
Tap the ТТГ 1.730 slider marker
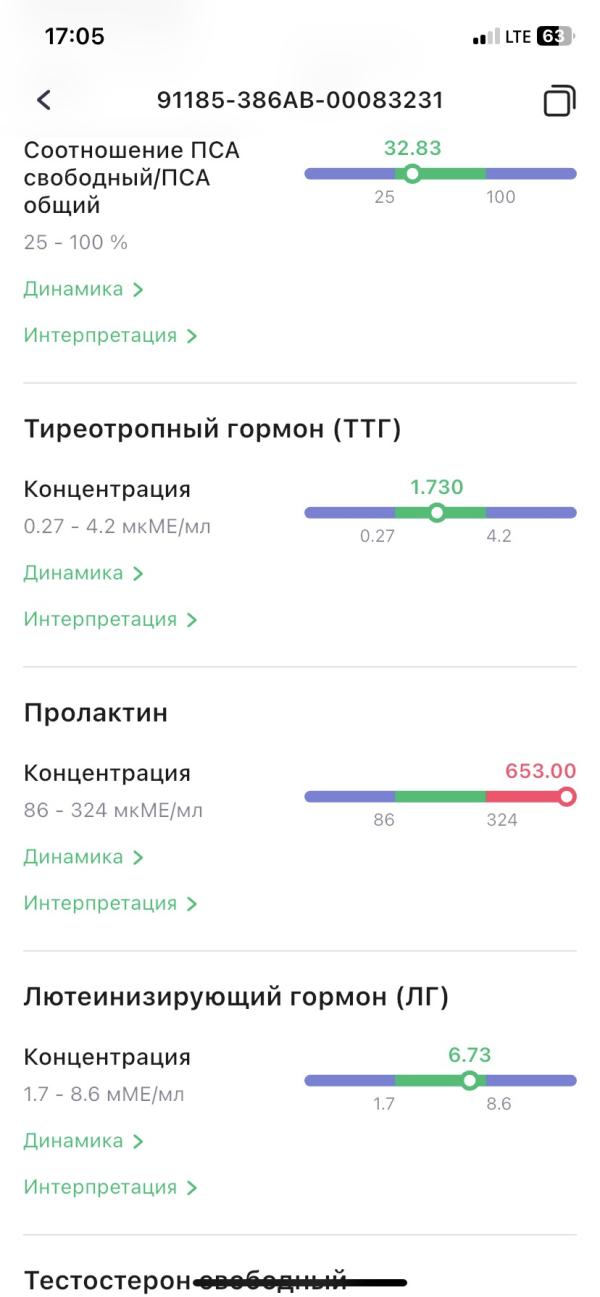click(x=436, y=513)
